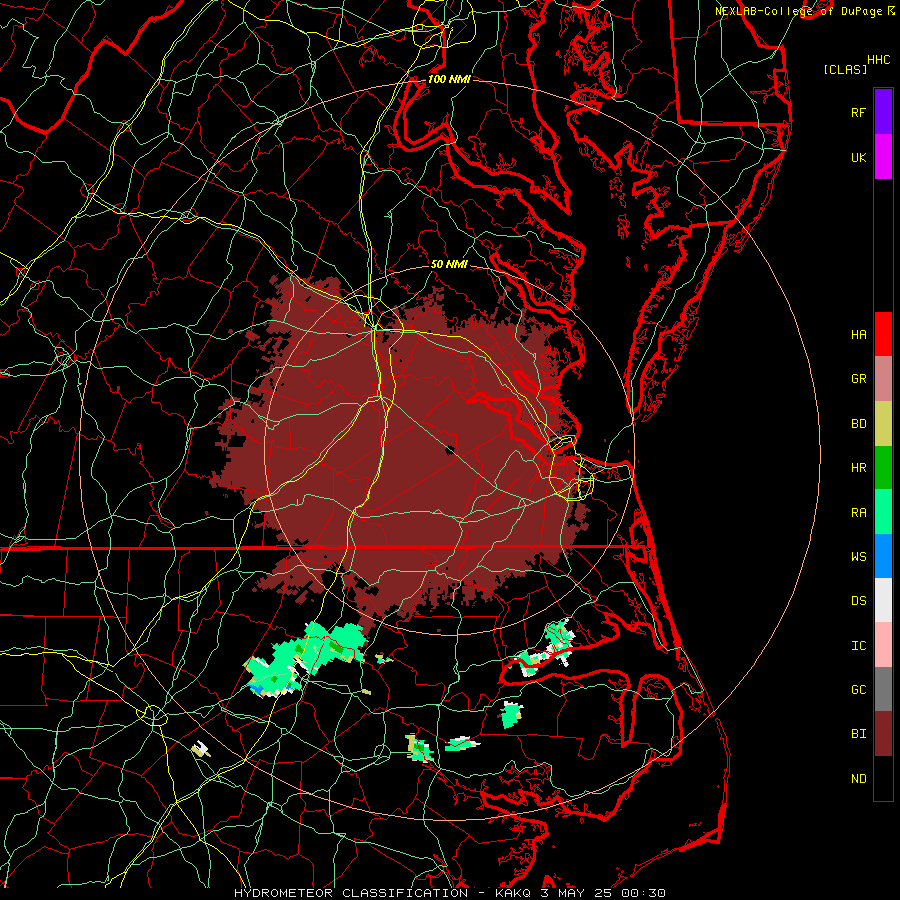Image resolution: width=900 pixels, height=900 pixels.
Task: Click the Hydrometeor Classification KAKQ title text
Action: point(450,893)
